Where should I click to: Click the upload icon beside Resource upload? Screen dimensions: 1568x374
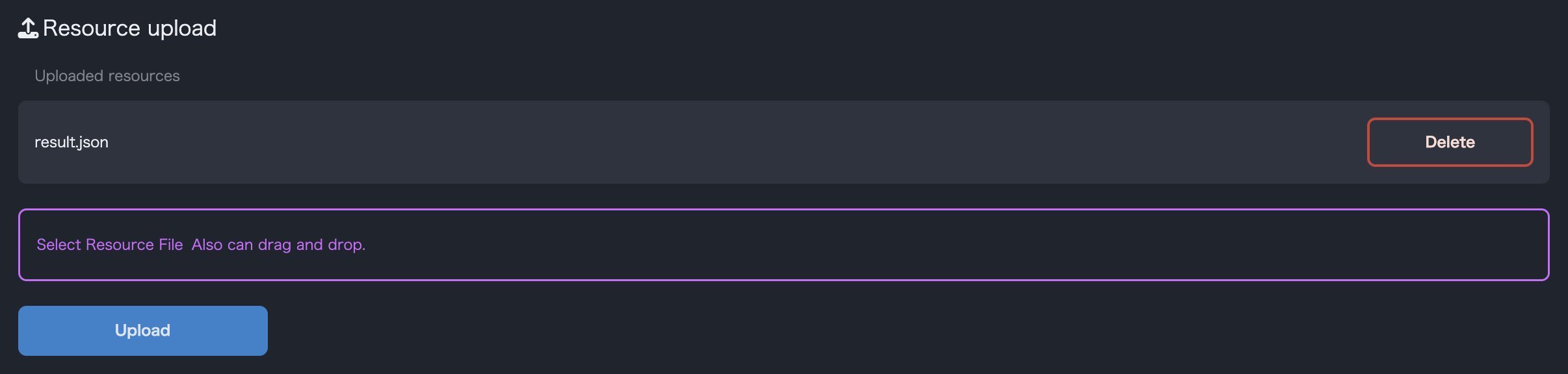28,29
